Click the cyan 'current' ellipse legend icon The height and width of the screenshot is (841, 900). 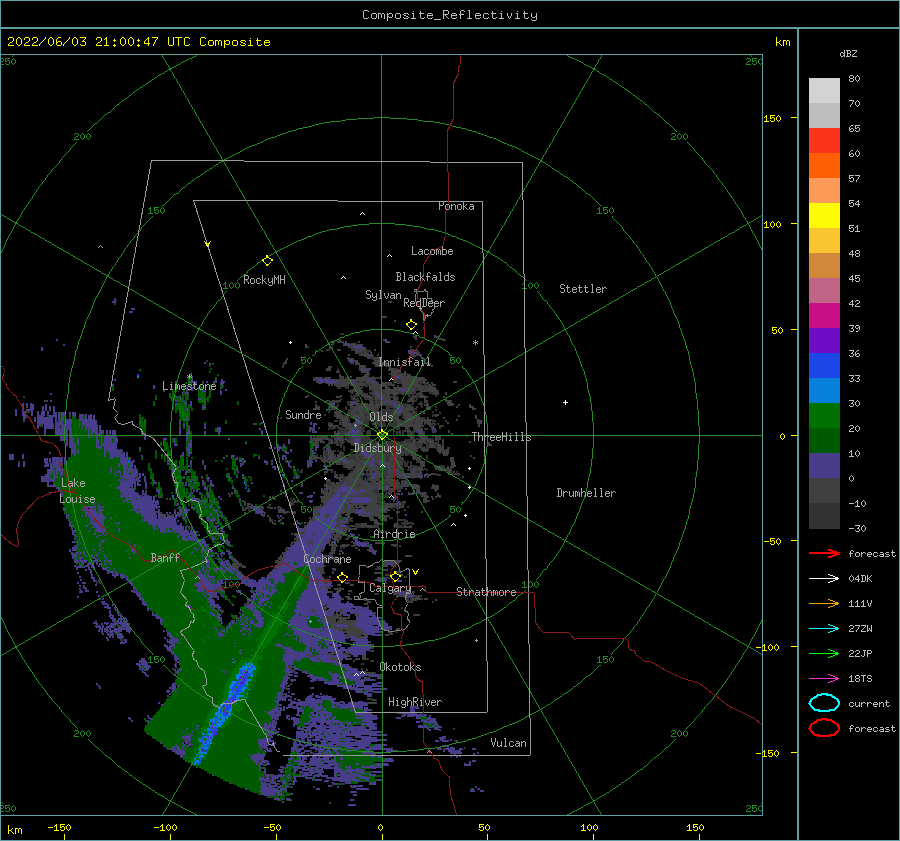point(824,703)
